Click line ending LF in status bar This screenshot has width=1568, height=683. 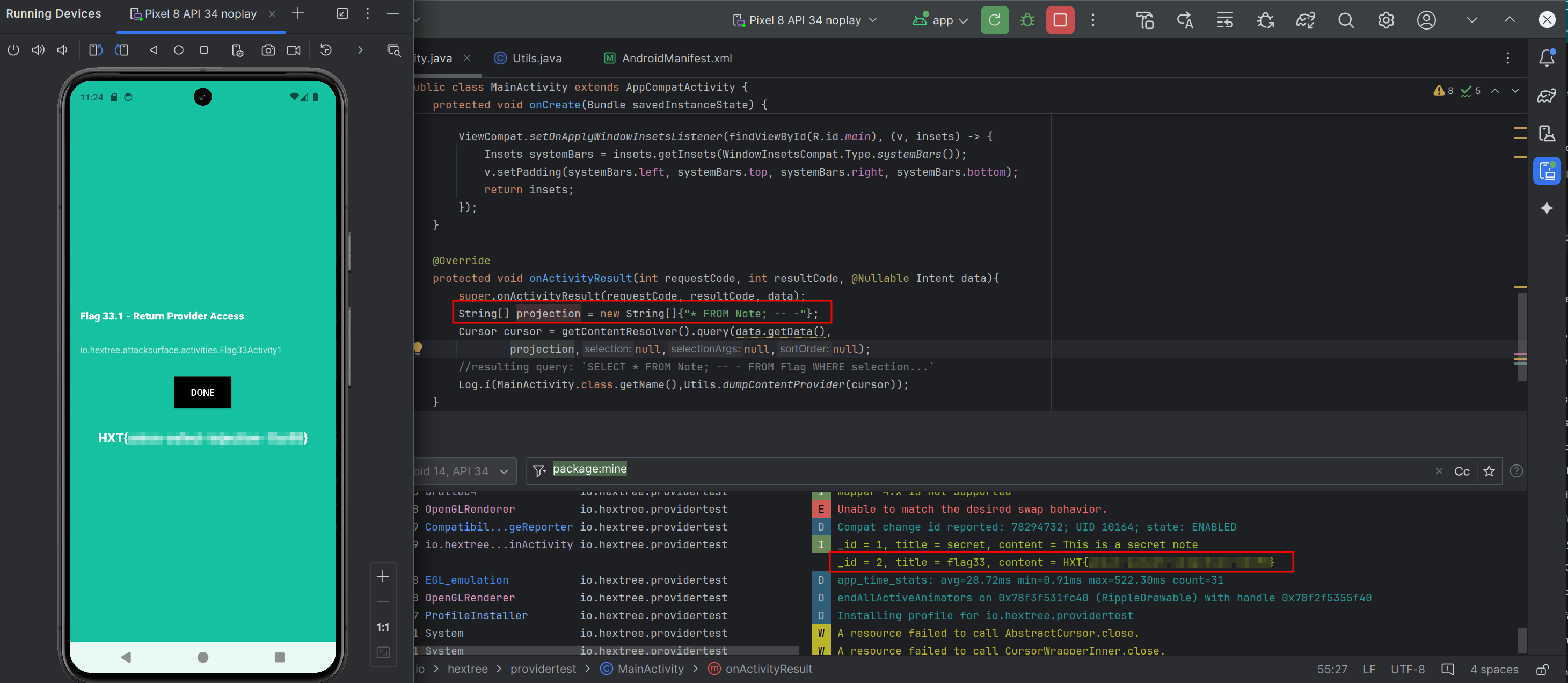[1369, 669]
